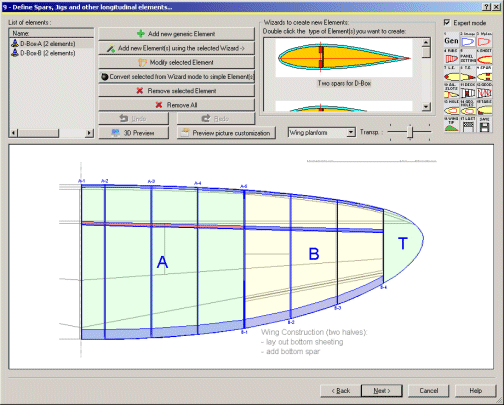Click the Save floppy disk icon
Viewport: 504px width, 405px height.
tap(484, 124)
